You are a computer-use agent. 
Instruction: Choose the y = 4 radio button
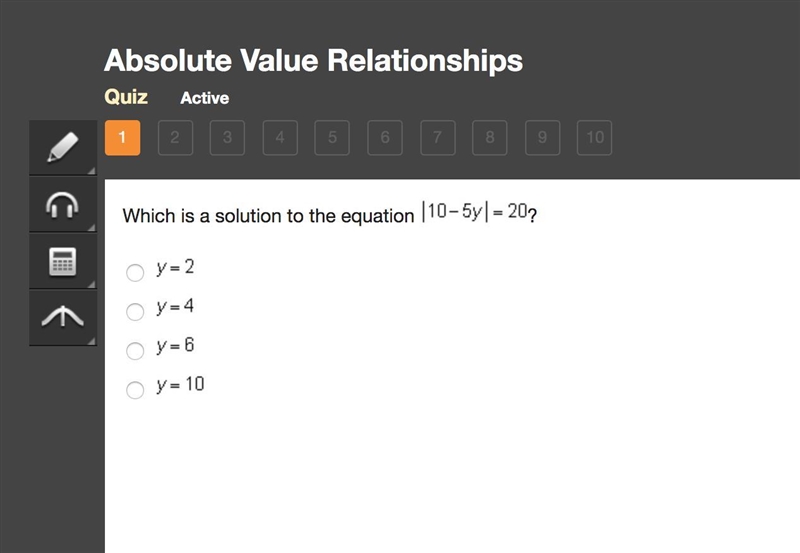point(135,311)
